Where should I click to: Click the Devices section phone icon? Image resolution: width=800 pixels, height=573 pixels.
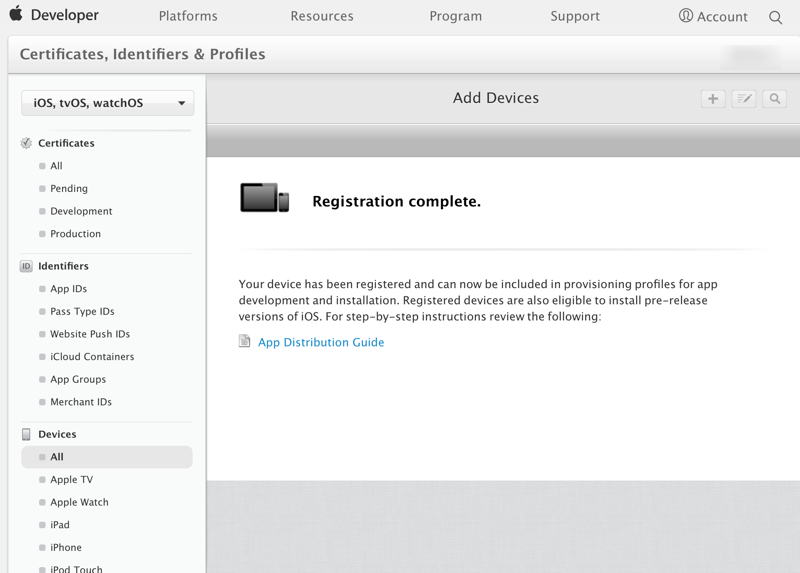coord(26,434)
